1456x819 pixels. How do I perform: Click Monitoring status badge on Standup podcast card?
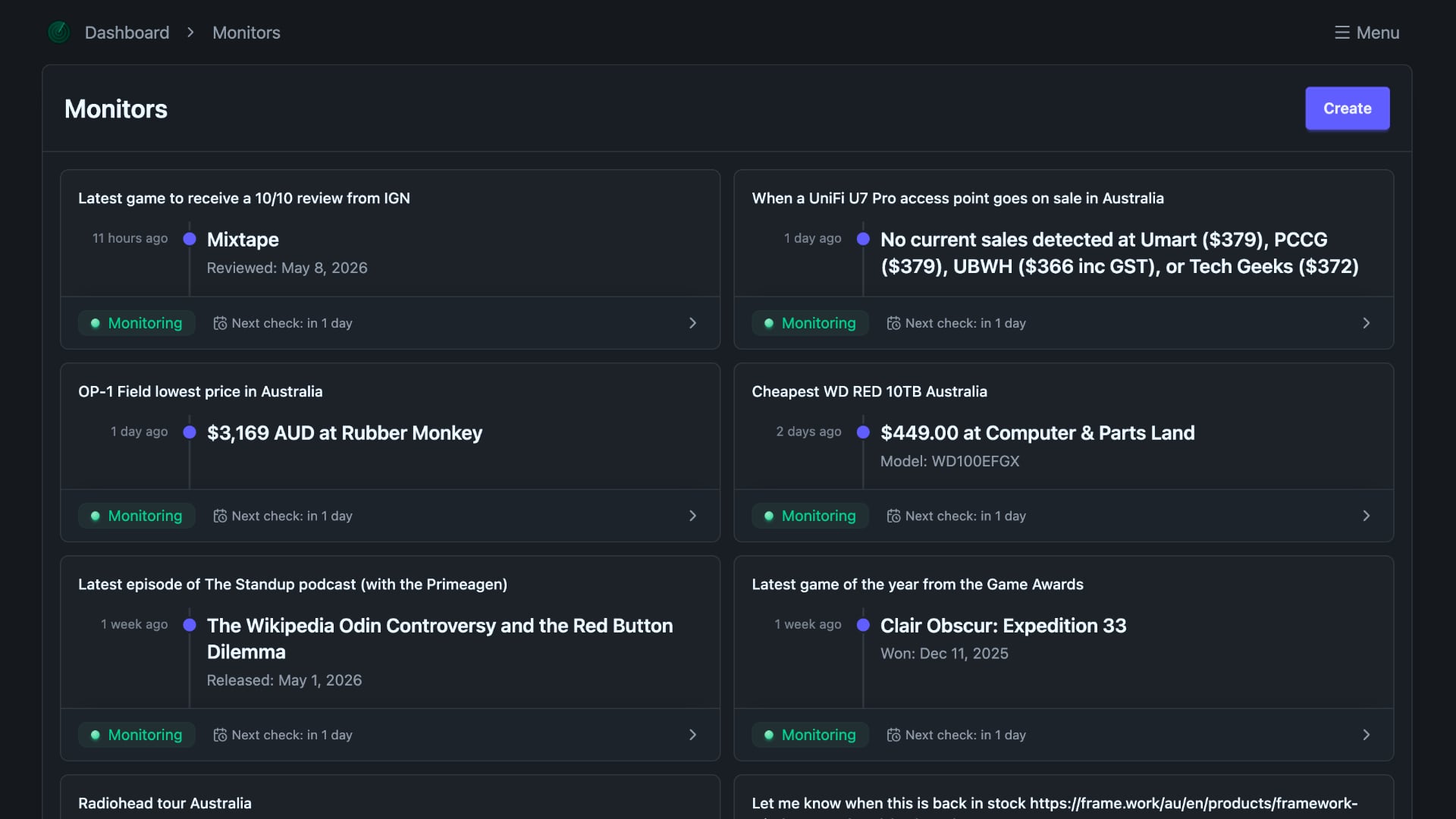coord(136,735)
